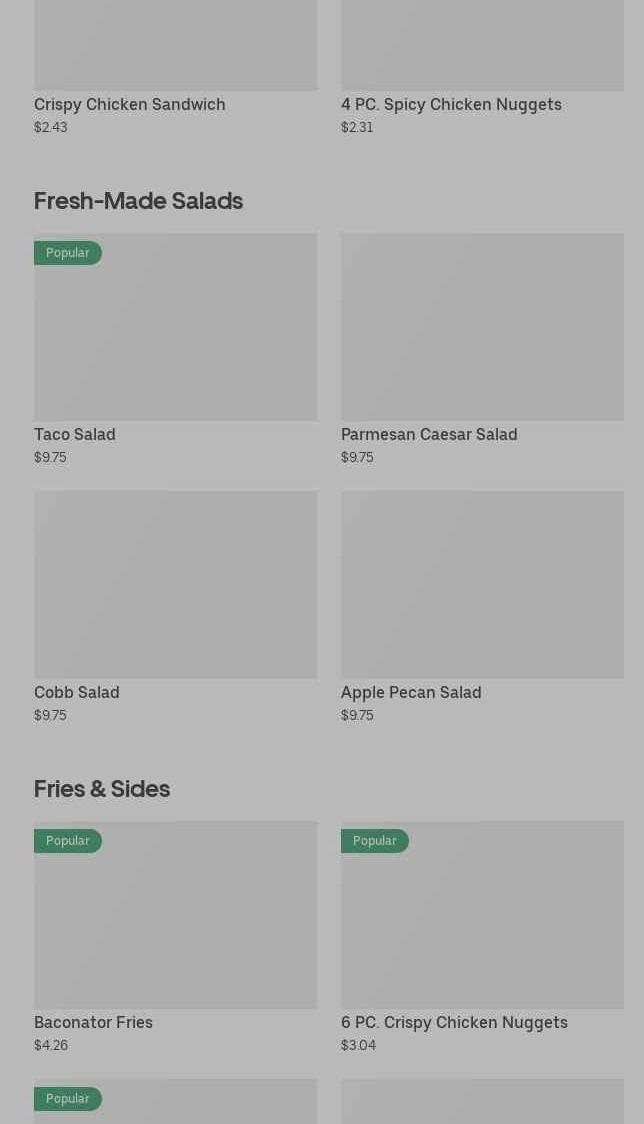The width and height of the screenshot is (644, 1124).
Task: Select 4 PC. Spicy Chicken Nuggets
Action: click(x=451, y=104)
